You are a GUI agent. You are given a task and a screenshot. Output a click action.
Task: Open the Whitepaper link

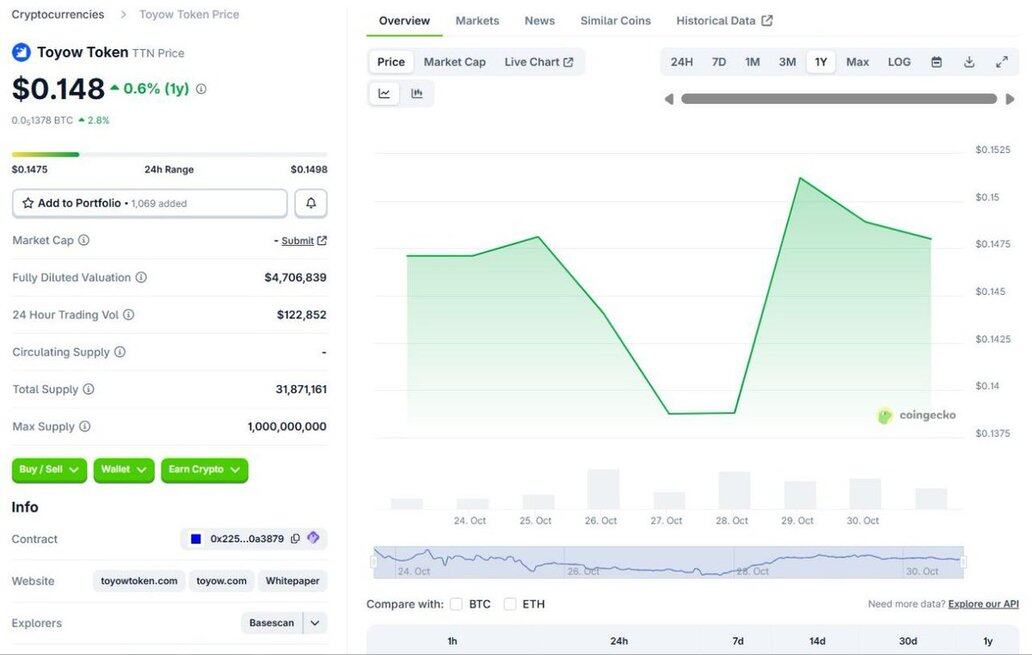click(x=292, y=581)
